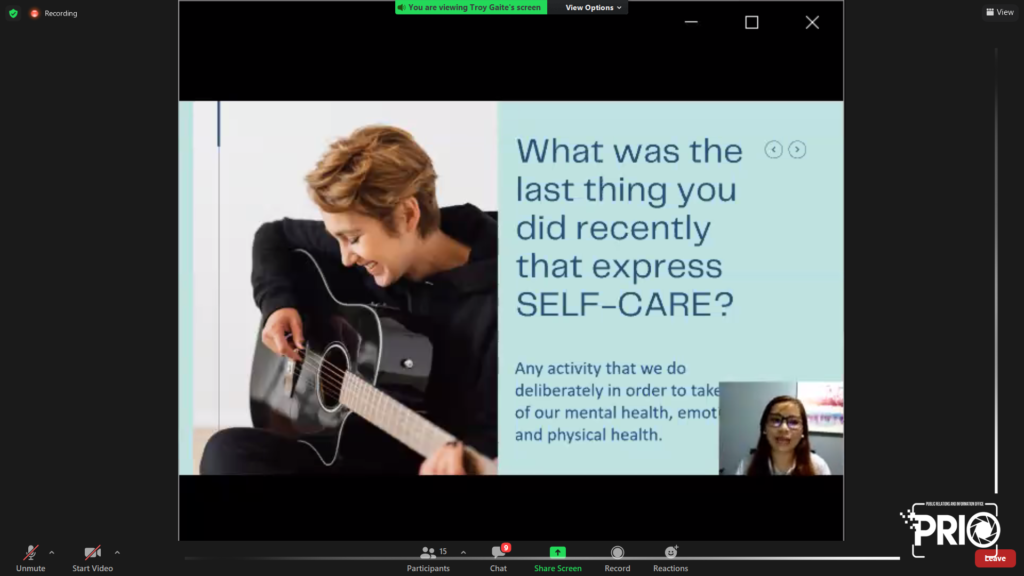Expand video options arrow beside Start Video
This screenshot has height=576, width=1024.
click(x=117, y=552)
